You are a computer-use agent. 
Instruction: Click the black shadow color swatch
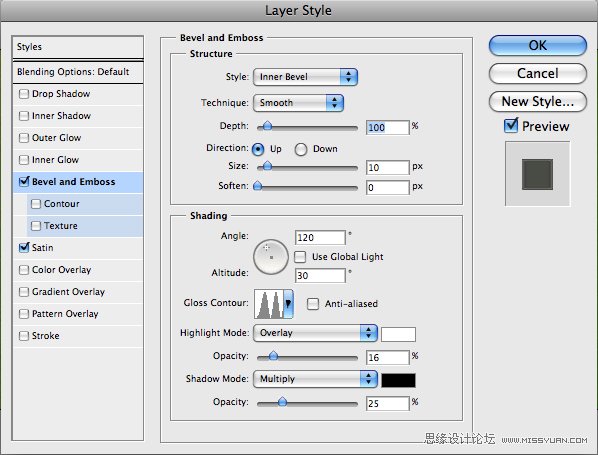click(x=399, y=380)
